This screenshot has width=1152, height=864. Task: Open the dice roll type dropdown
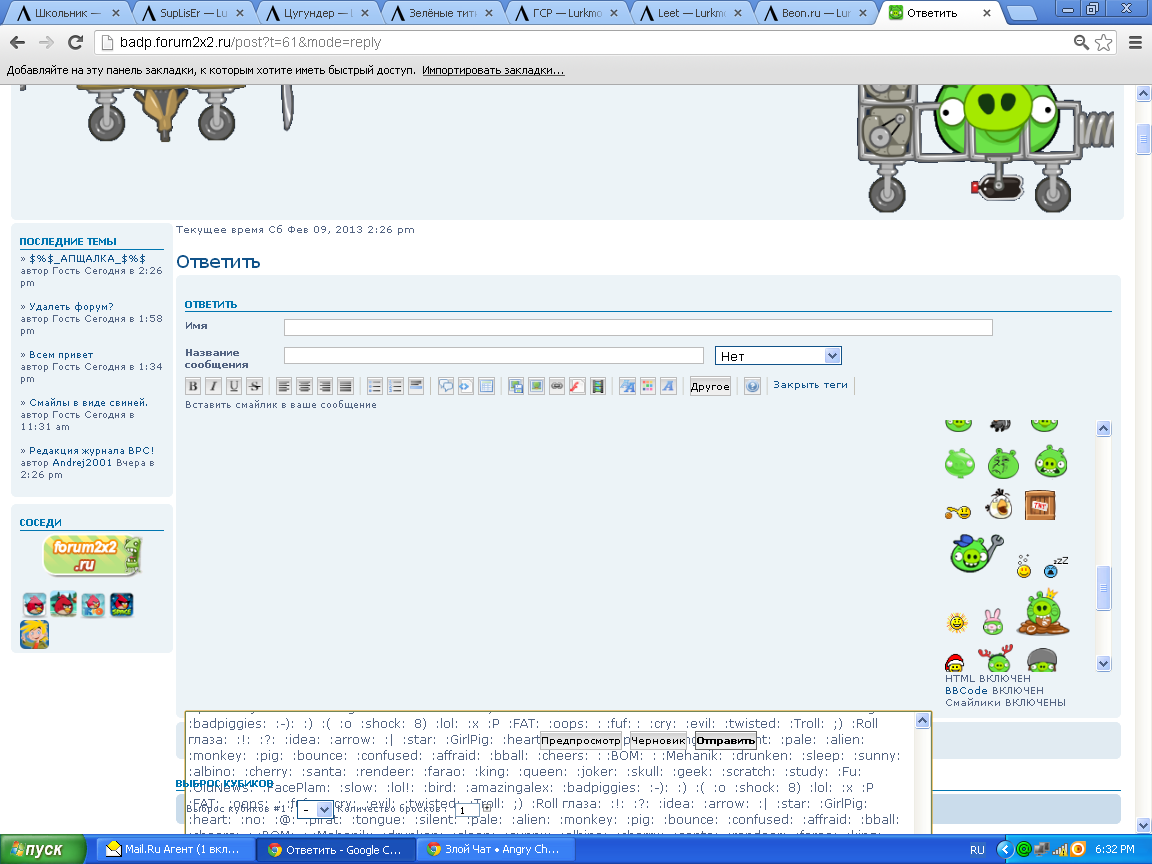click(x=315, y=810)
